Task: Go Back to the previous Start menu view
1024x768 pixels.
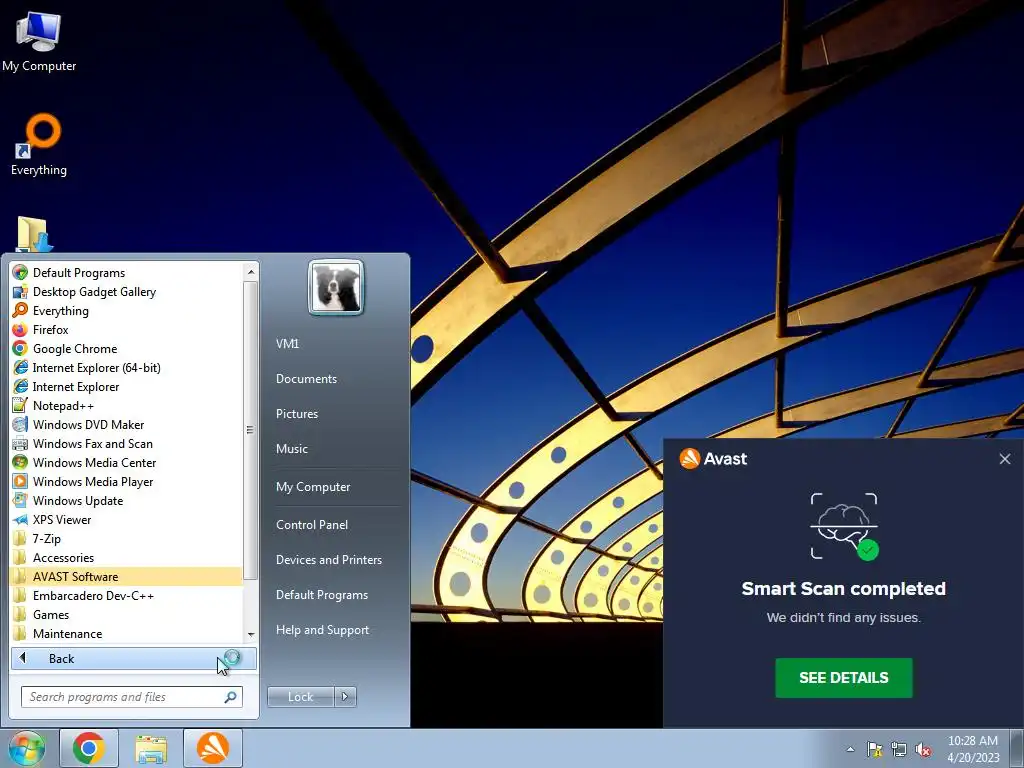Action: coord(133,658)
